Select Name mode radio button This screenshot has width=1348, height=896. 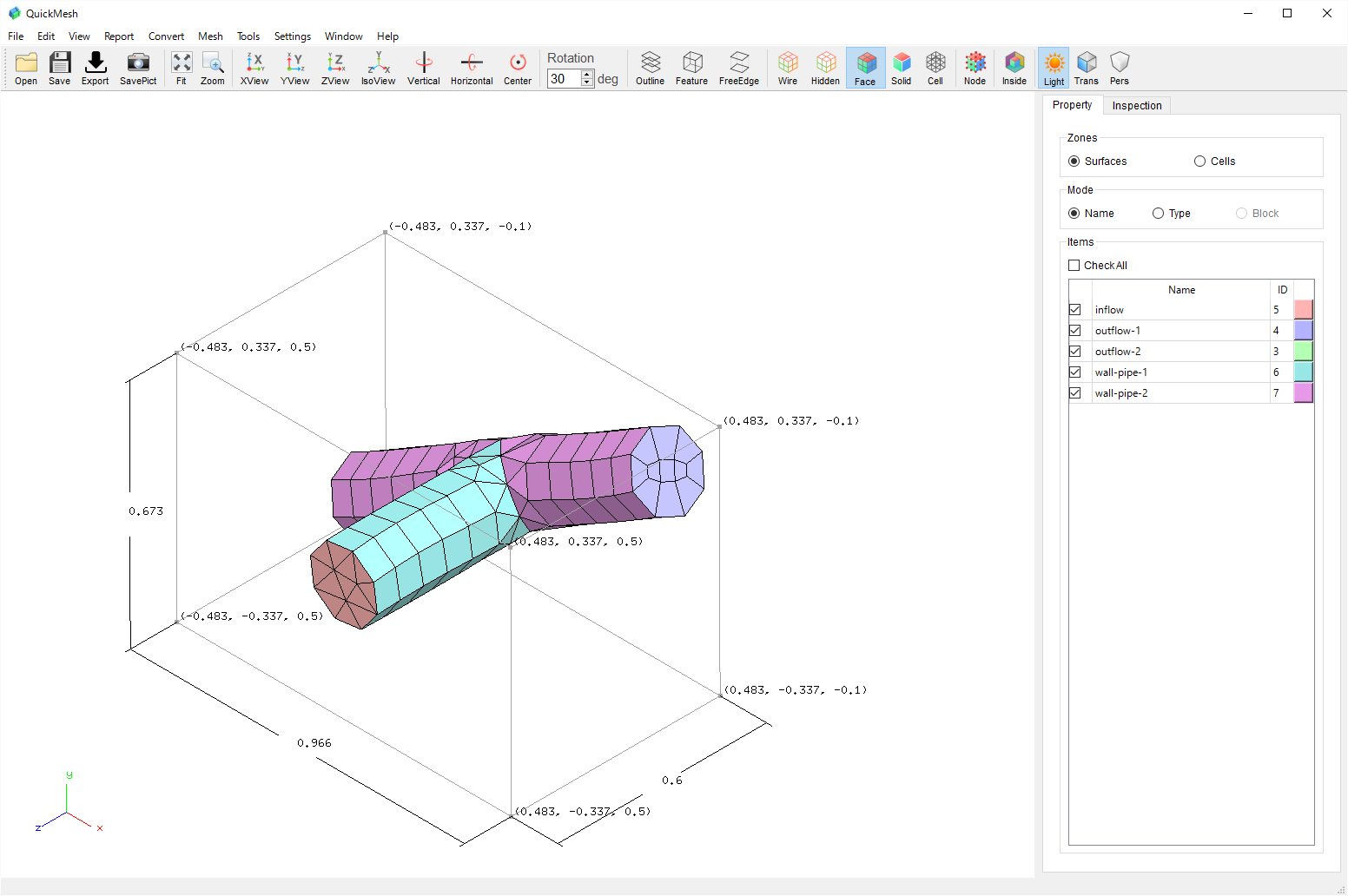[1074, 214]
